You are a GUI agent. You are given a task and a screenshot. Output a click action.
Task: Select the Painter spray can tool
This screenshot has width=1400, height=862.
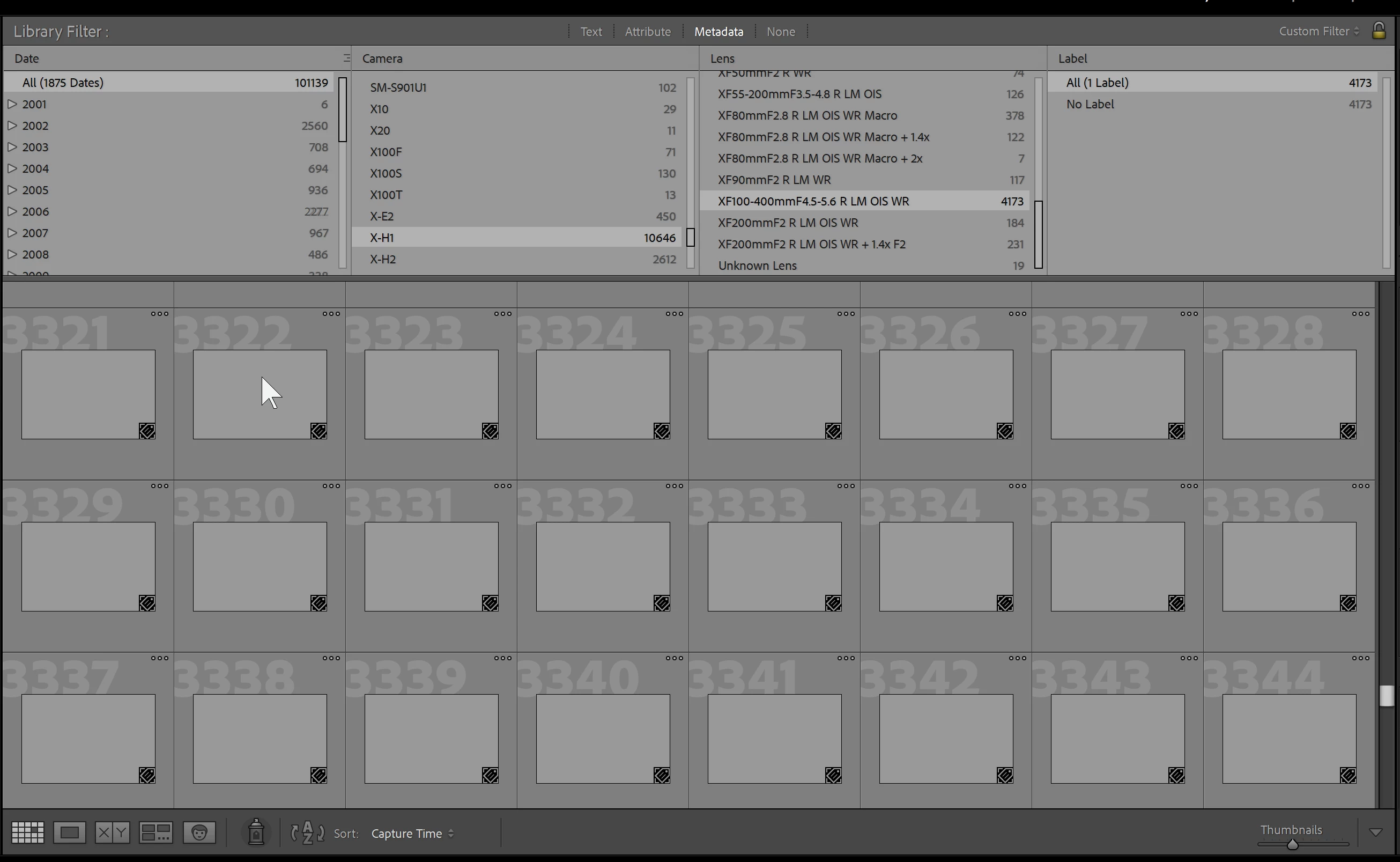pos(256,832)
